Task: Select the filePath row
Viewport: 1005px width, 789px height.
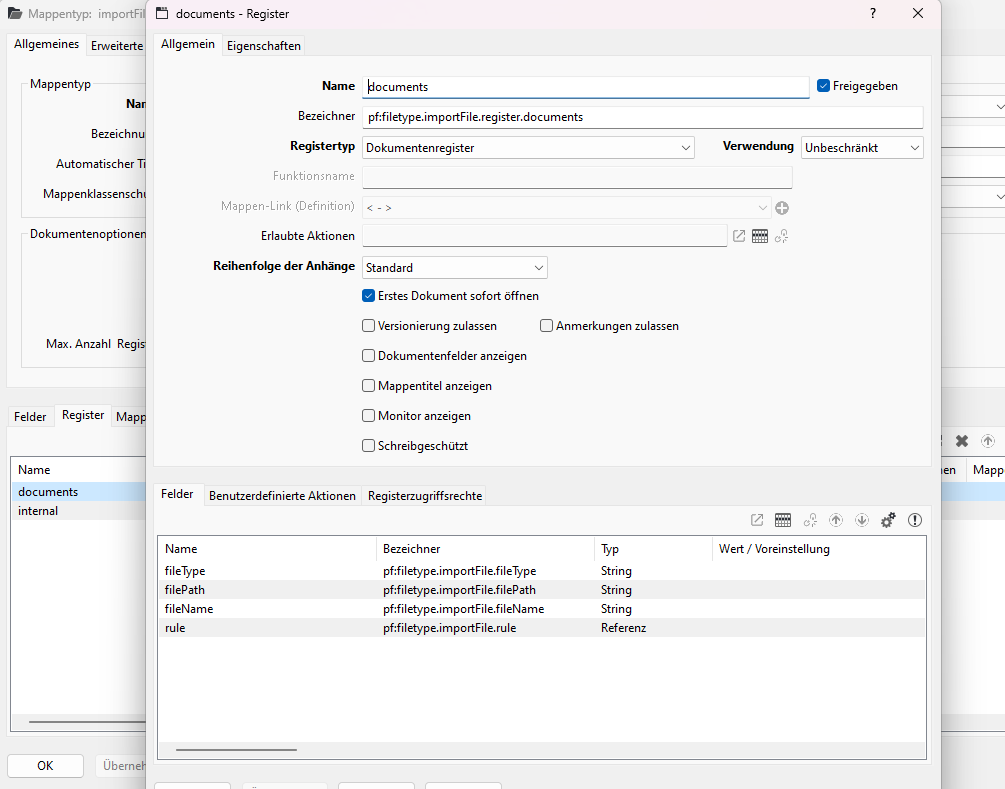Action: click(x=541, y=590)
